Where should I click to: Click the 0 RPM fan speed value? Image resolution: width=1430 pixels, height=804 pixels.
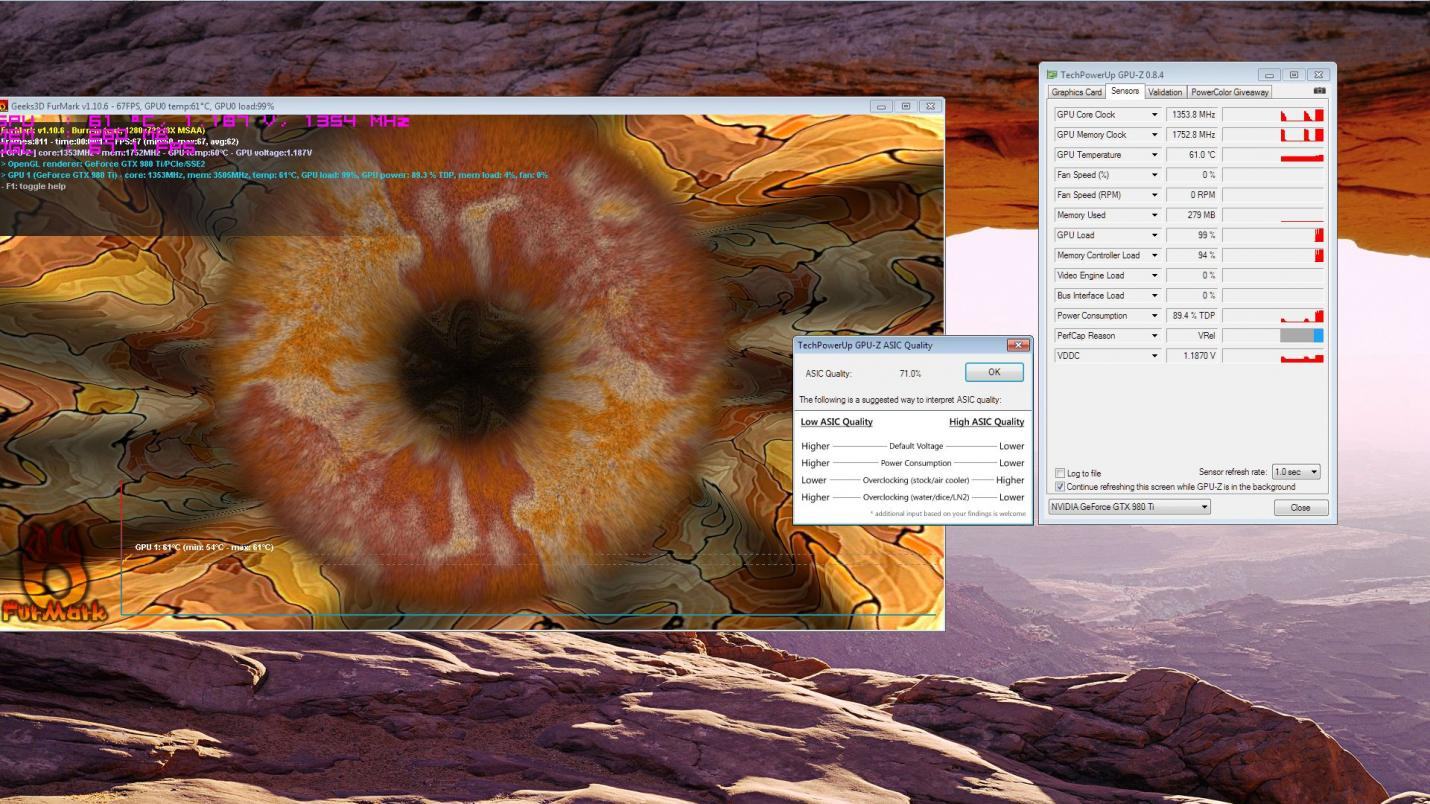point(1192,195)
